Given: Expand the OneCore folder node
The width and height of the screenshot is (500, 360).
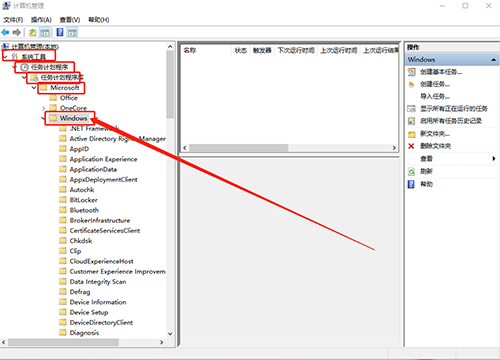Looking at the screenshot, I should [x=44, y=108].
